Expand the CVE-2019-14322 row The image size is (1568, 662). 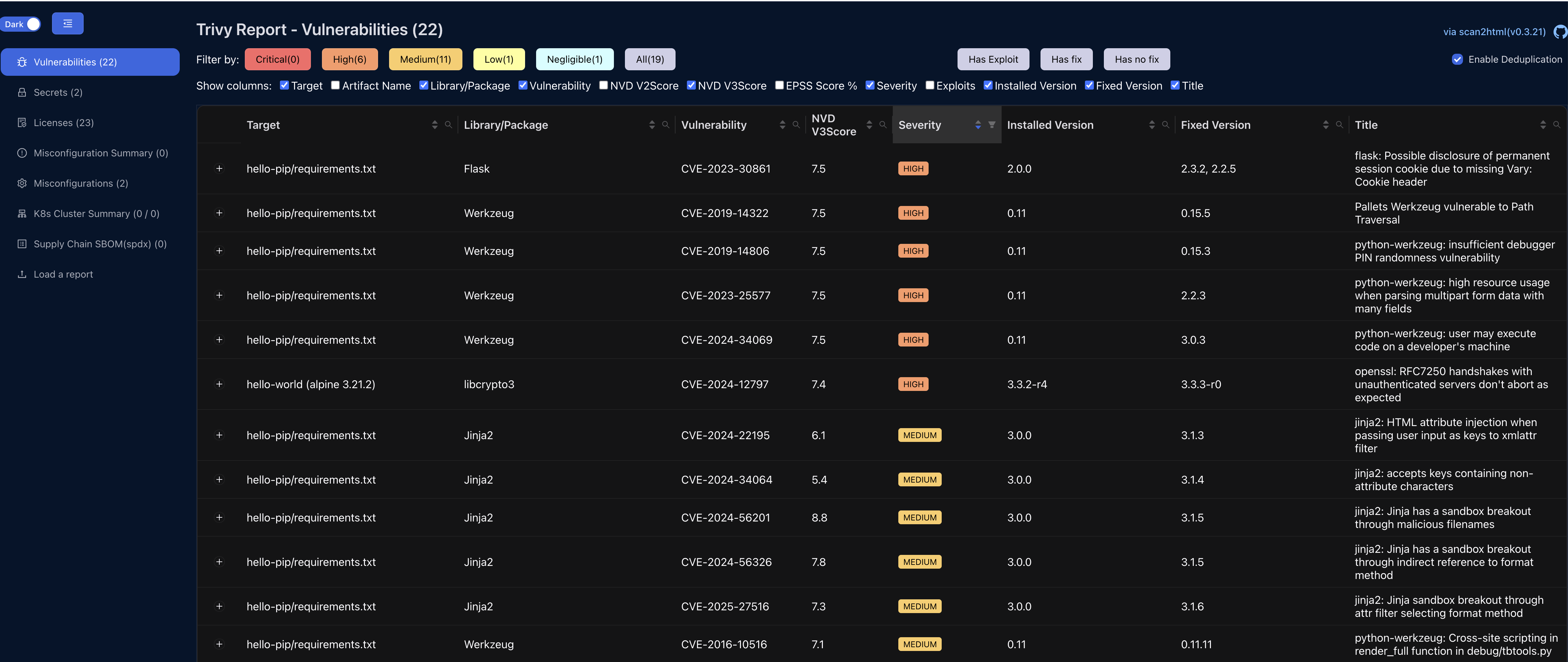tap(219, 213)
